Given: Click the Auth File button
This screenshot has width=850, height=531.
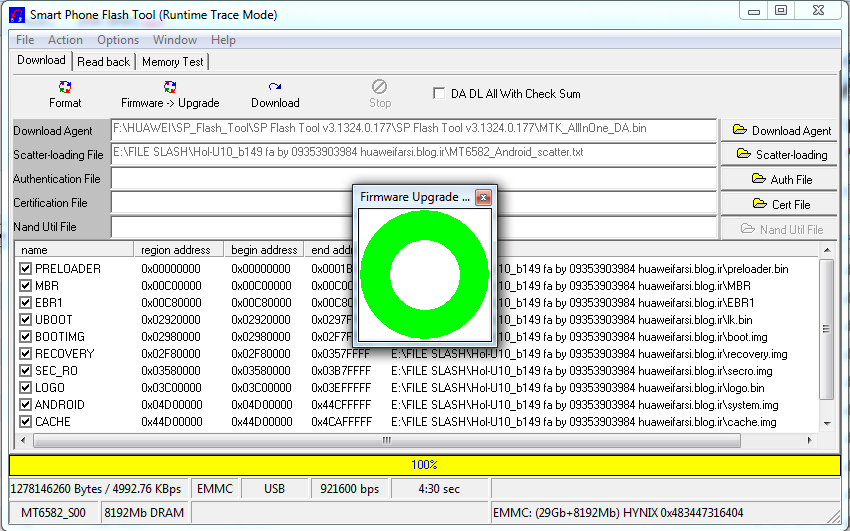Looking at the screenshot, I should tap(779, 179).
